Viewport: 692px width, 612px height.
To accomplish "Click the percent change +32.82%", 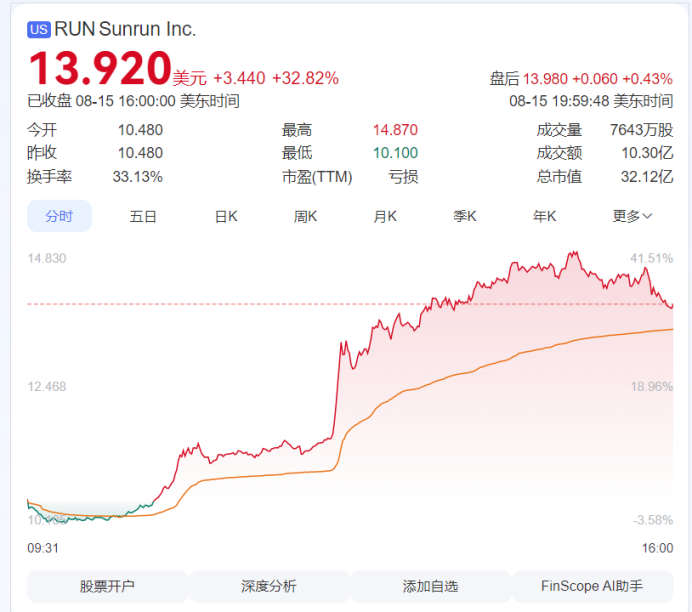I will pos(305,79).
